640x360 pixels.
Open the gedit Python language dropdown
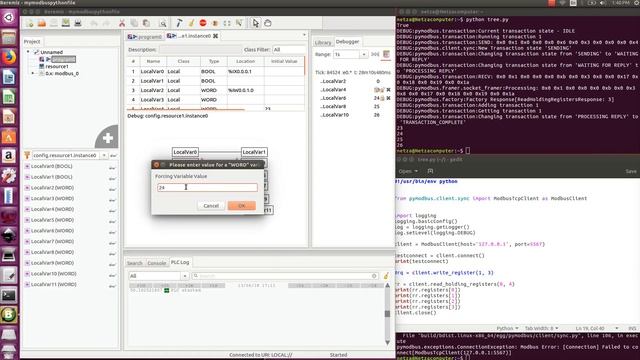507,328
